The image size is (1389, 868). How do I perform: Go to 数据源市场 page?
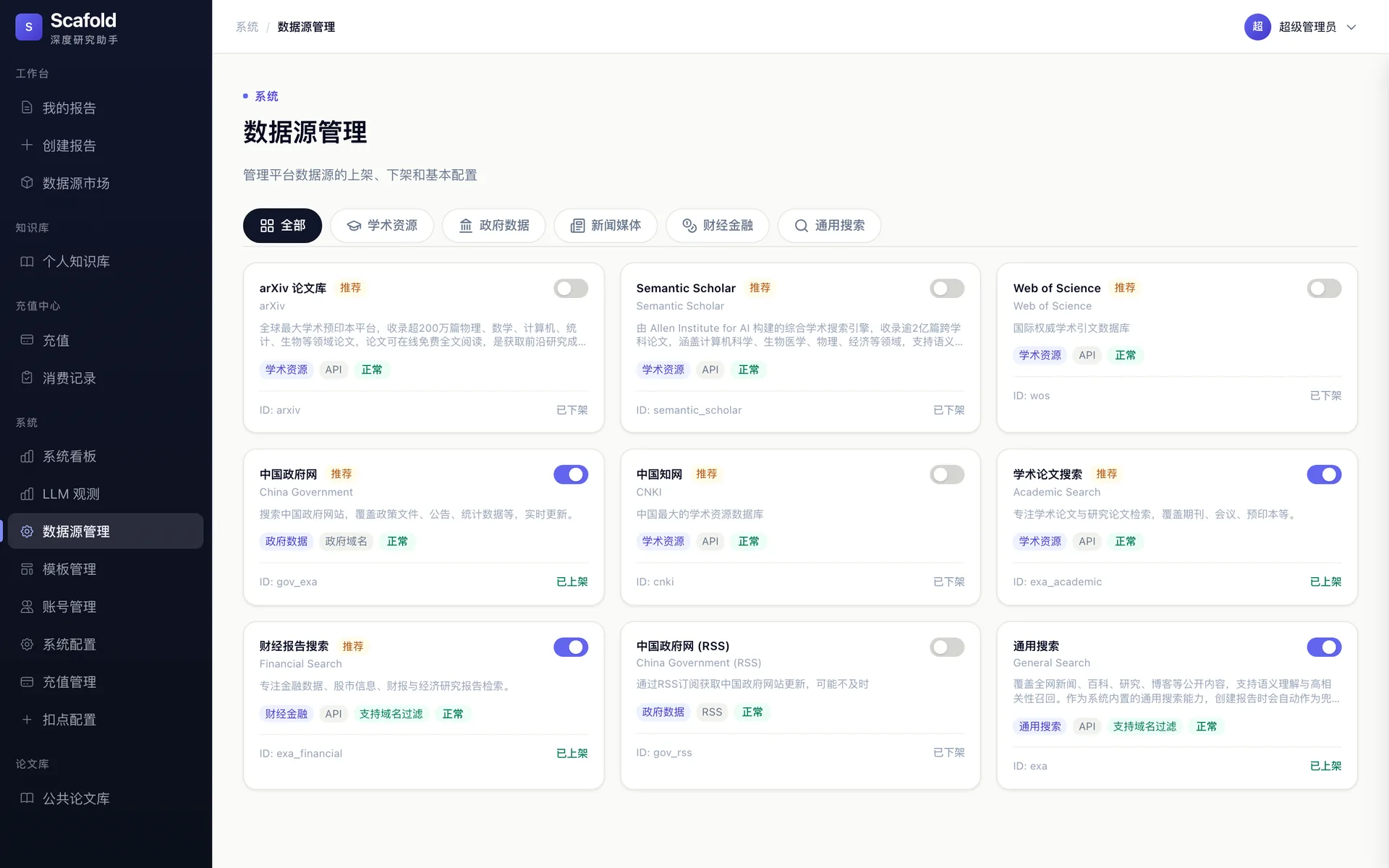tap(106, 183)
